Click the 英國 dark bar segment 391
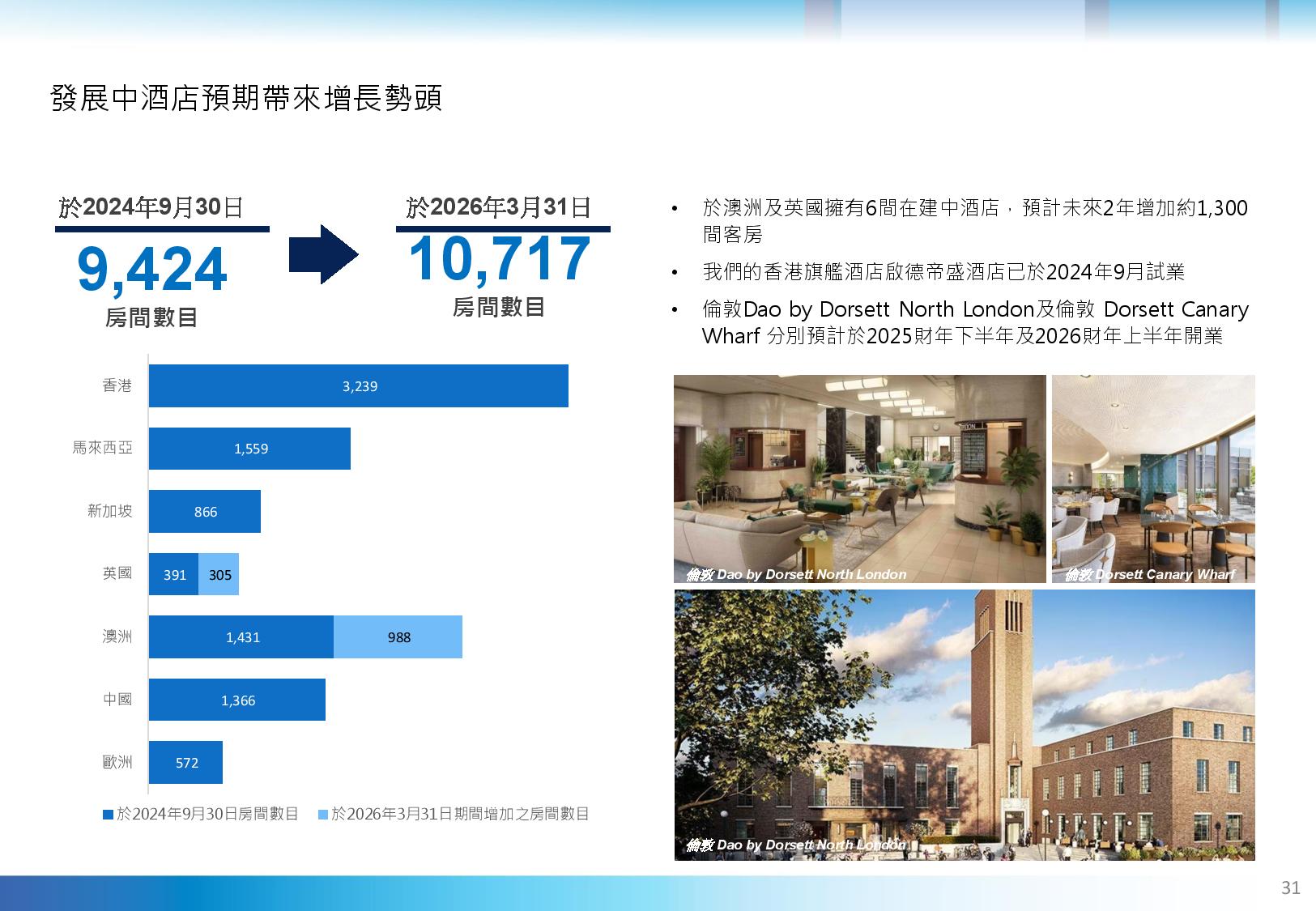 tap(173, 574)
